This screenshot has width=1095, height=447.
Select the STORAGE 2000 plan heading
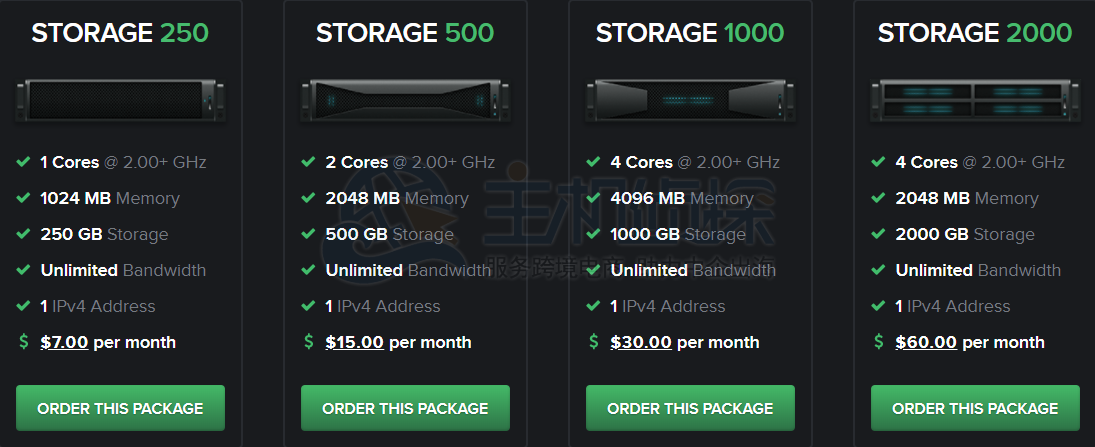coord(975,33)
